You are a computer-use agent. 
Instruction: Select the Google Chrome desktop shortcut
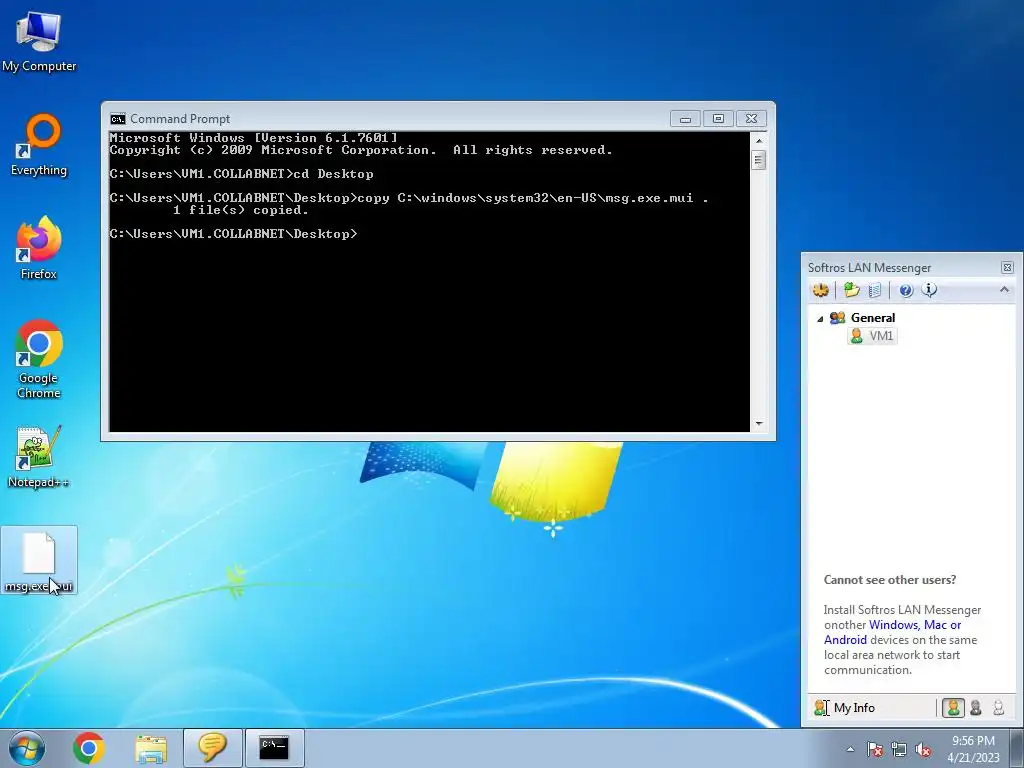pyautogui.click(x=39, y=359)
